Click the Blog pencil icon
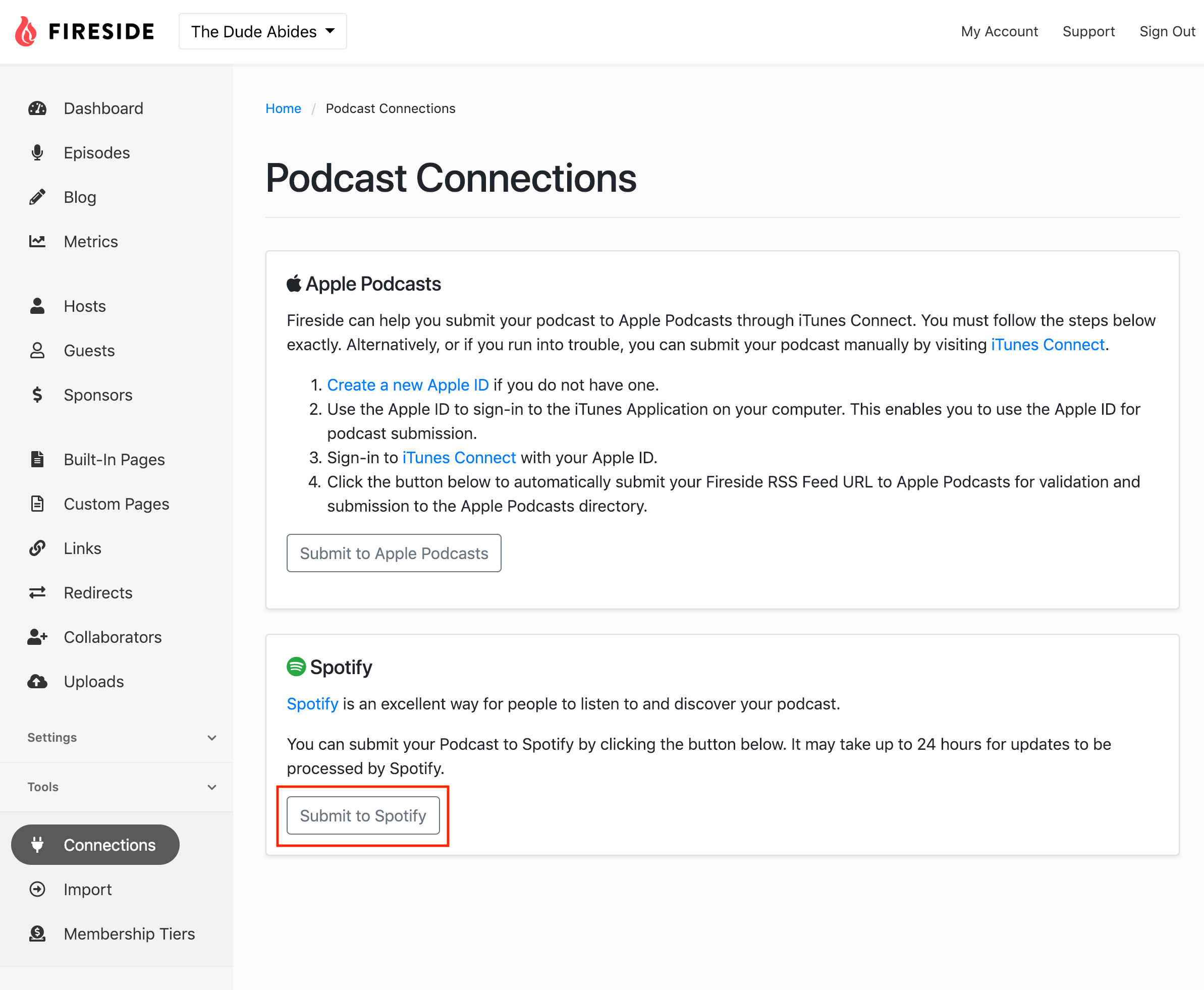The width and height of the screenshot is (1204, 990). (38, 197)
